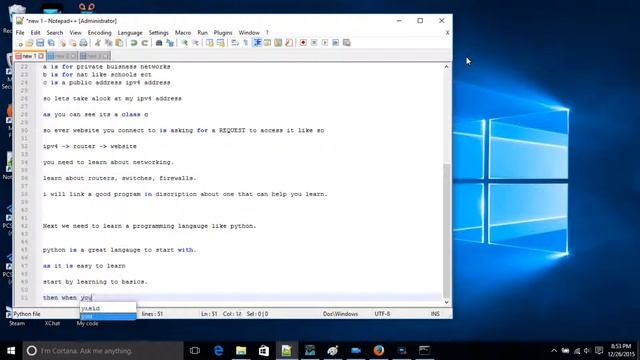The height and width of the screenshot is (360, 640).
Task: Toggle Show All Characters pilcrow icon
Action: pyautogui.click(x=246, y=43)
